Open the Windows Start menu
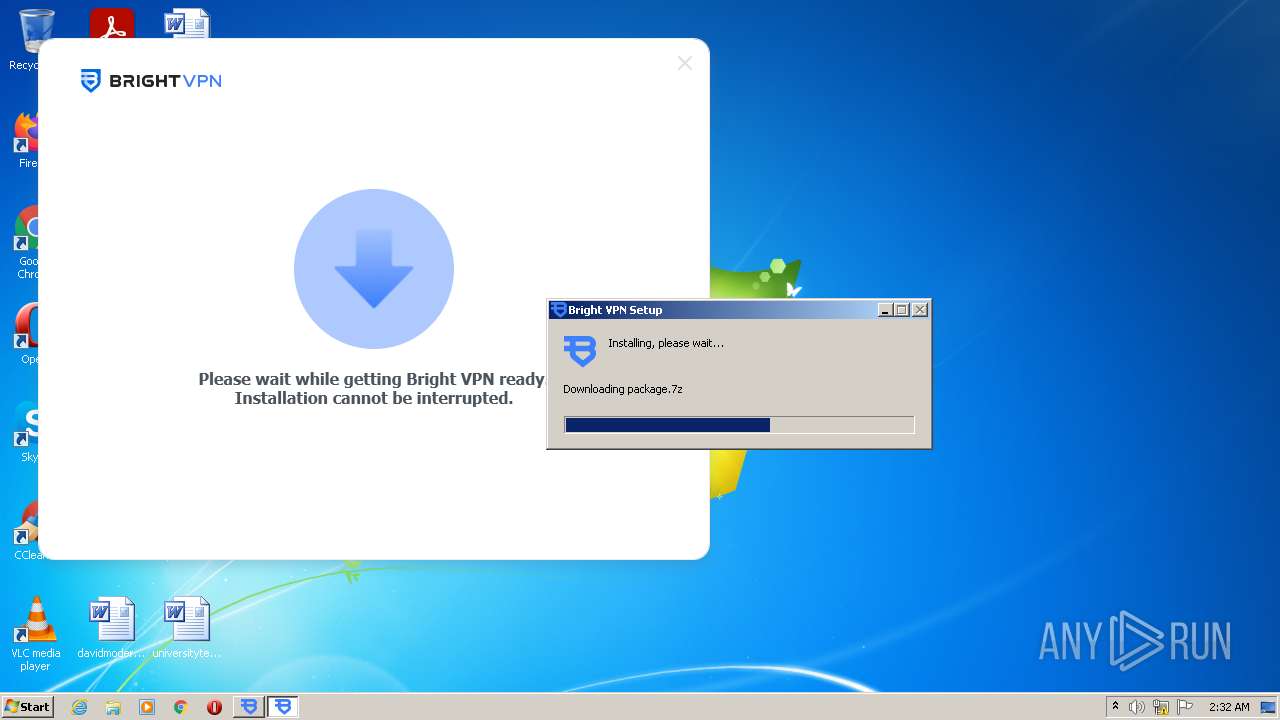The width and height of the screenshot is (1280, 720). [x=27, y=707]
